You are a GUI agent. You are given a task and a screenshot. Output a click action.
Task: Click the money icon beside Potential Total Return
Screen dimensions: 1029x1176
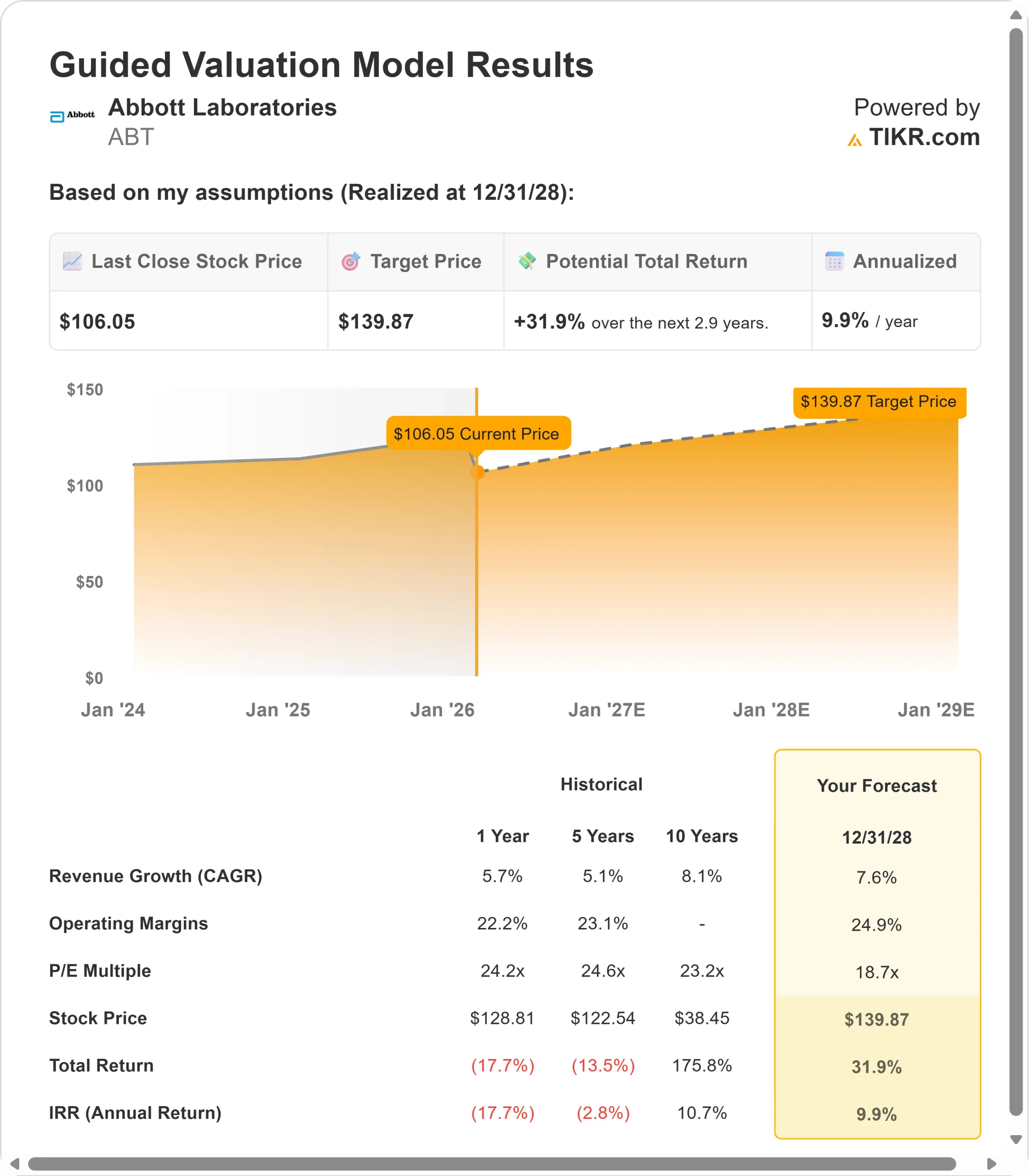(x=527, y=261)
